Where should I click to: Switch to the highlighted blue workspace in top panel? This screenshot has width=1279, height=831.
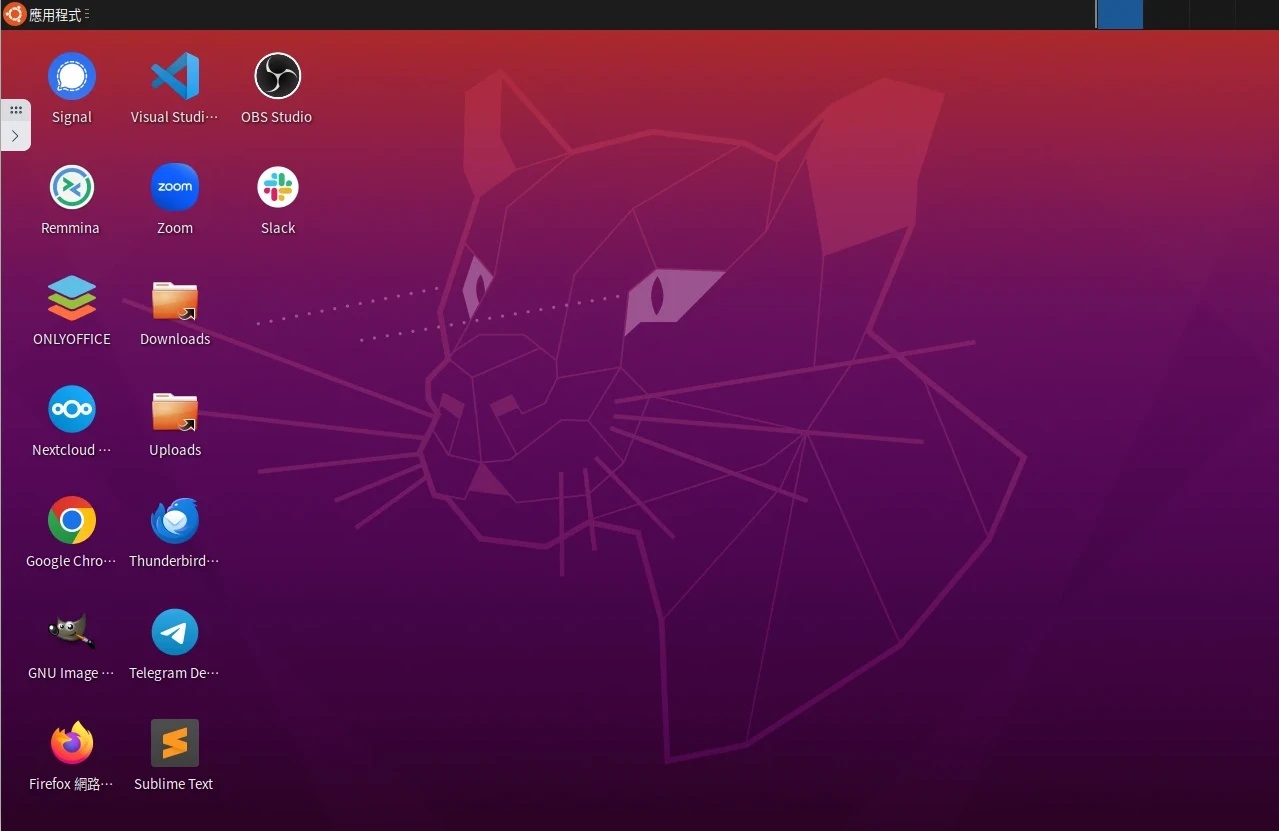[x=1119, y=14]
